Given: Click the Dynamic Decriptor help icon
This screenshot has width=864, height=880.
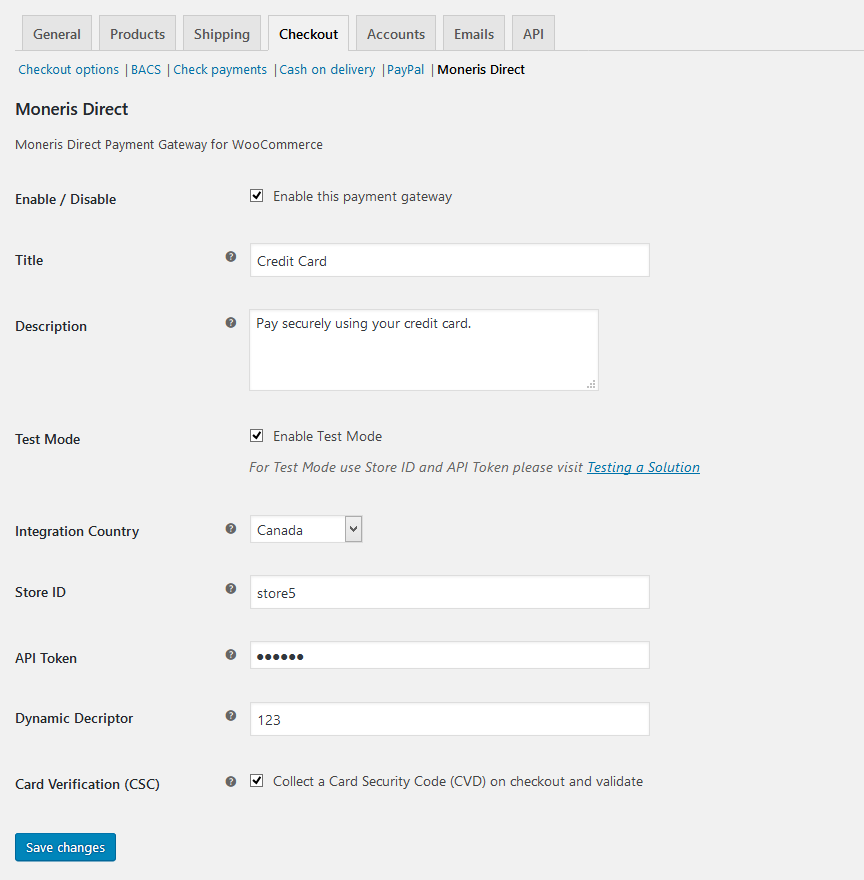Looking at the screenshot, I should (x=231, y=716).
